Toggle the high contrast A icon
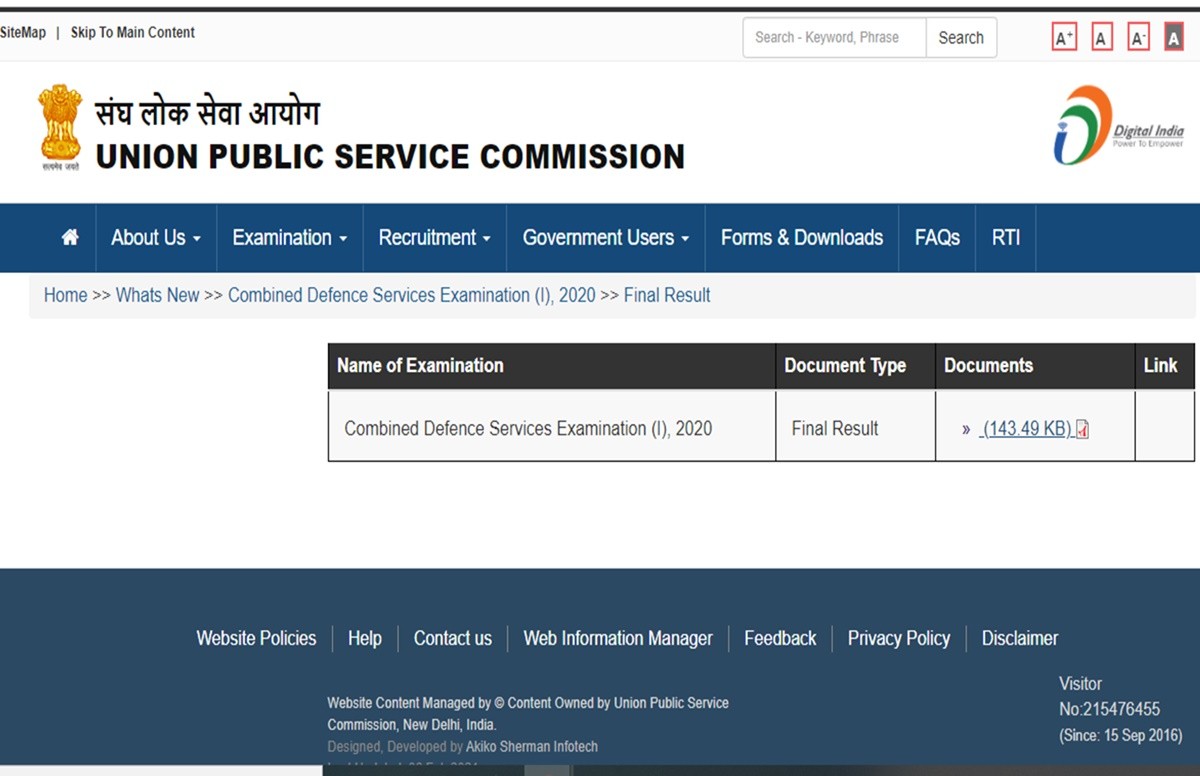Image resolution: width=1200 pixels, height=776 pixels. [1174, 39]
